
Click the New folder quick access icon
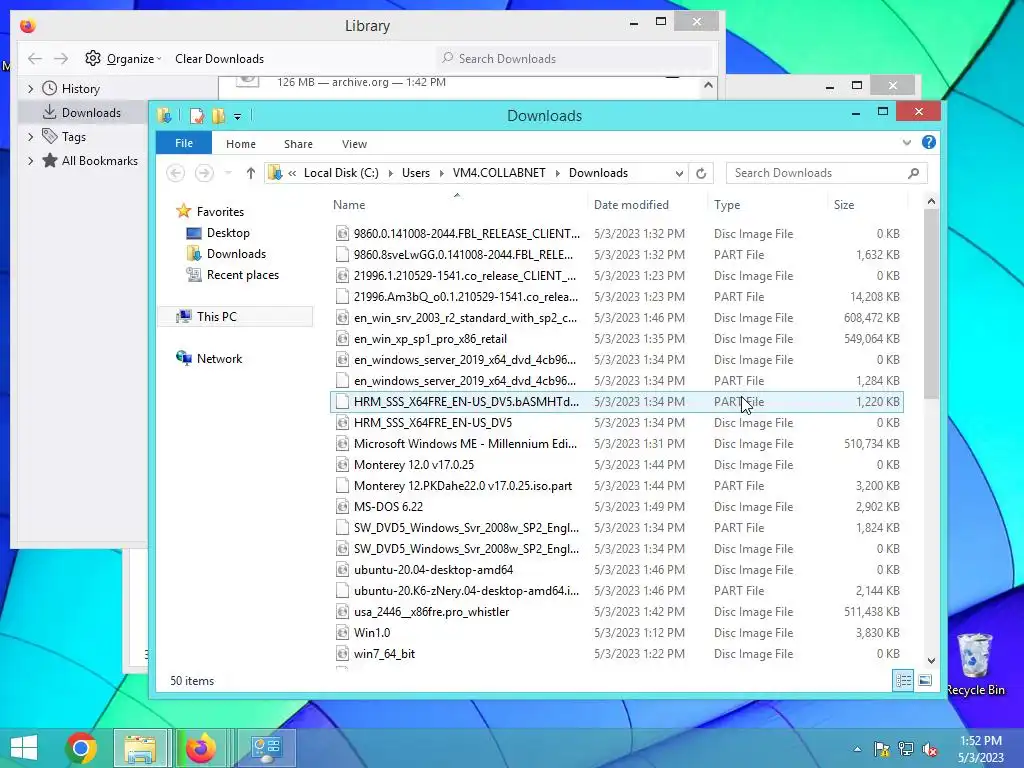click(x=218, y=116)
